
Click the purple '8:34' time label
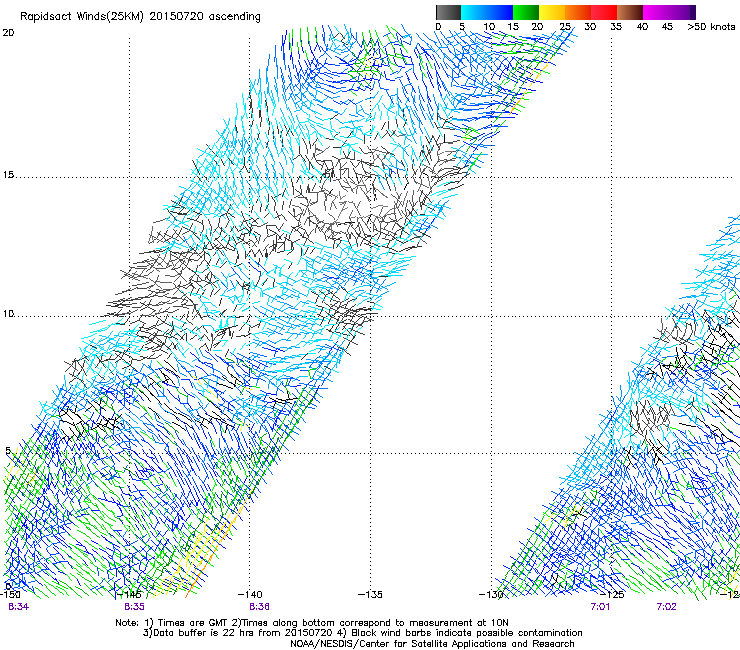tap(18, 607)
